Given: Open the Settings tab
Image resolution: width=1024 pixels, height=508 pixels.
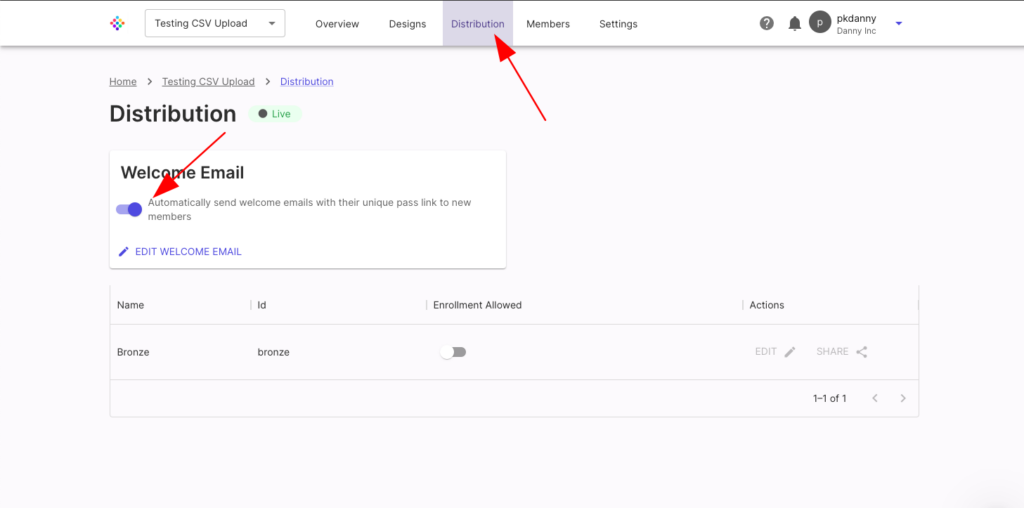Looking at the screenshot, I should [618, 24].
